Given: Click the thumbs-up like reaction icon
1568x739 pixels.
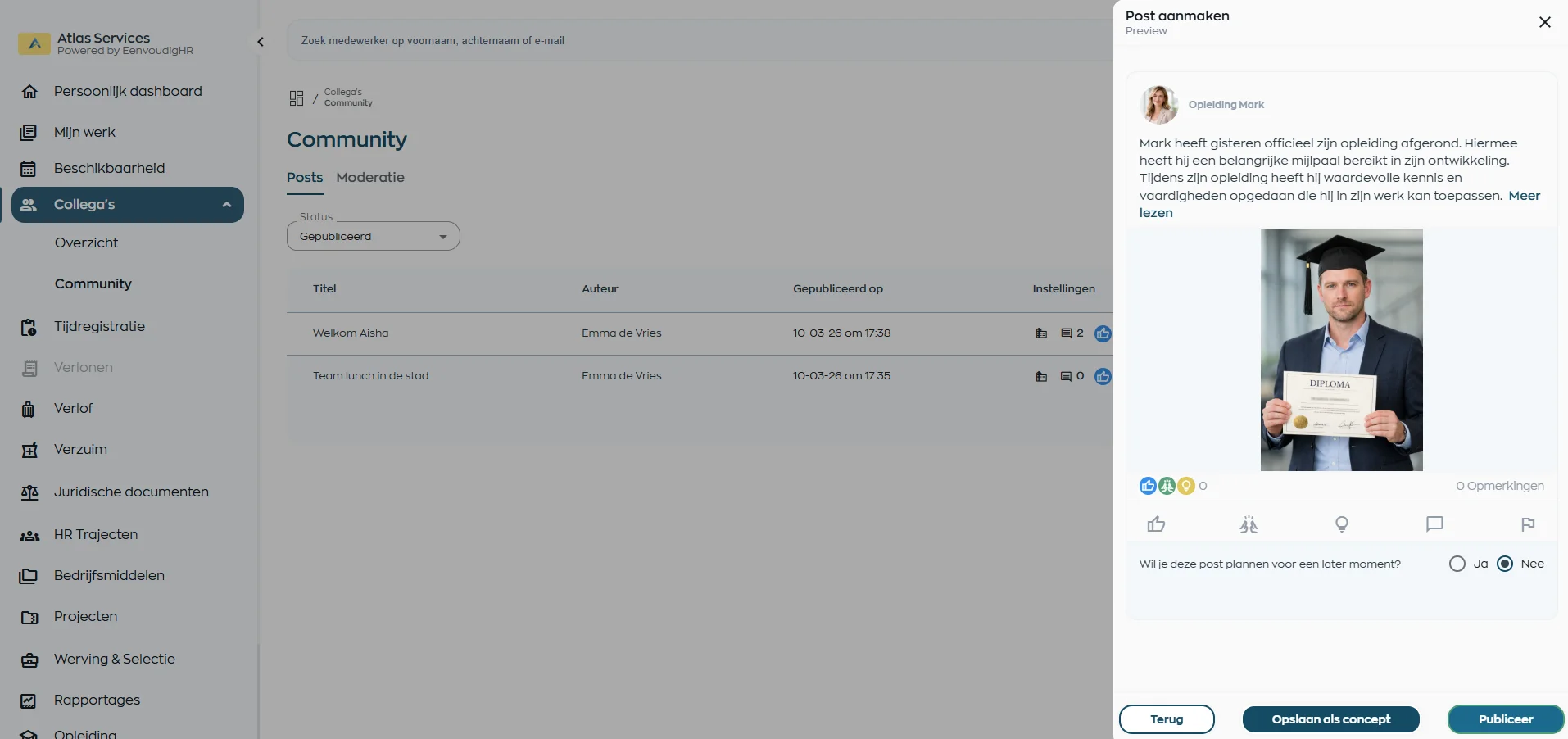Looking at the screenshot, I should point(1156,524).
